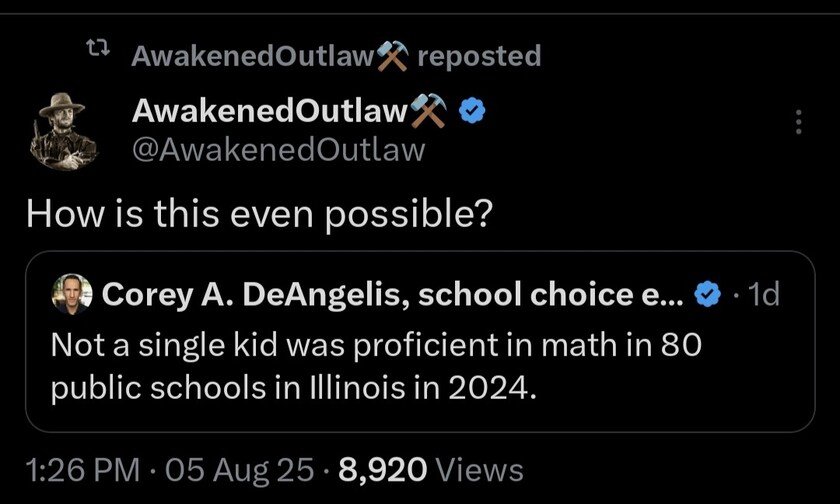Click Corey A. DeAngelis's small profile picture
Screen dimensions: 840x504
pyautogui.click(x=72, y=294)
